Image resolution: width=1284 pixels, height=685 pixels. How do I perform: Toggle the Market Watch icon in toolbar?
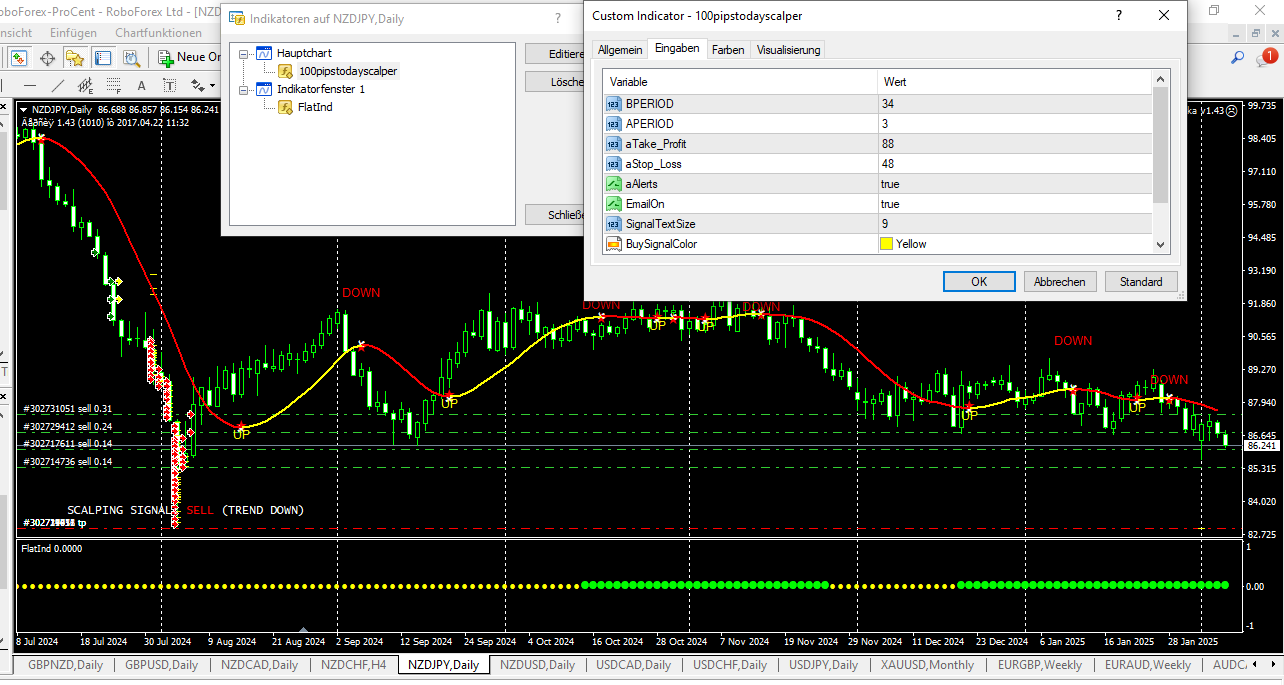(19, 58)
